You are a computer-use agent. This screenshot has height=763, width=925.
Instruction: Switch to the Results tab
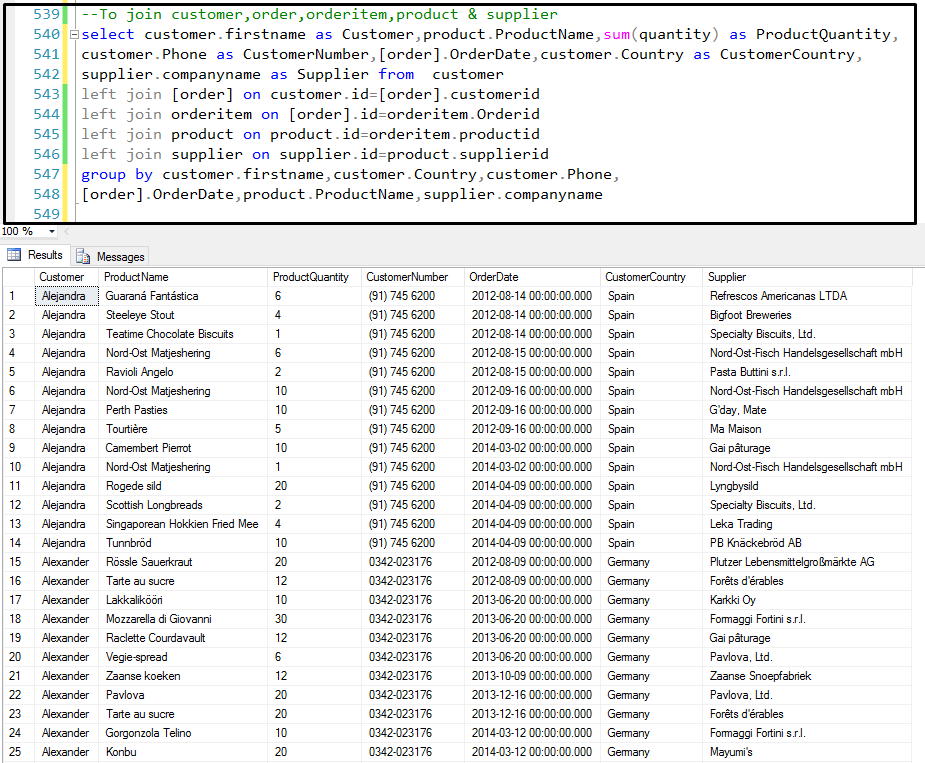(35, 255)
